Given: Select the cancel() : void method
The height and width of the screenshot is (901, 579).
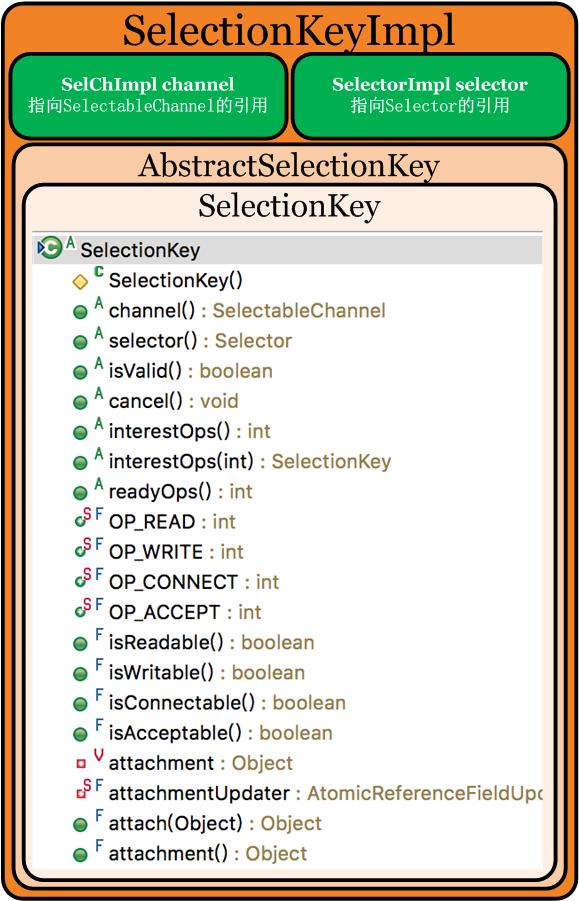Looking at the screenshot, I should pyautogui.click(x=173, y=401).
